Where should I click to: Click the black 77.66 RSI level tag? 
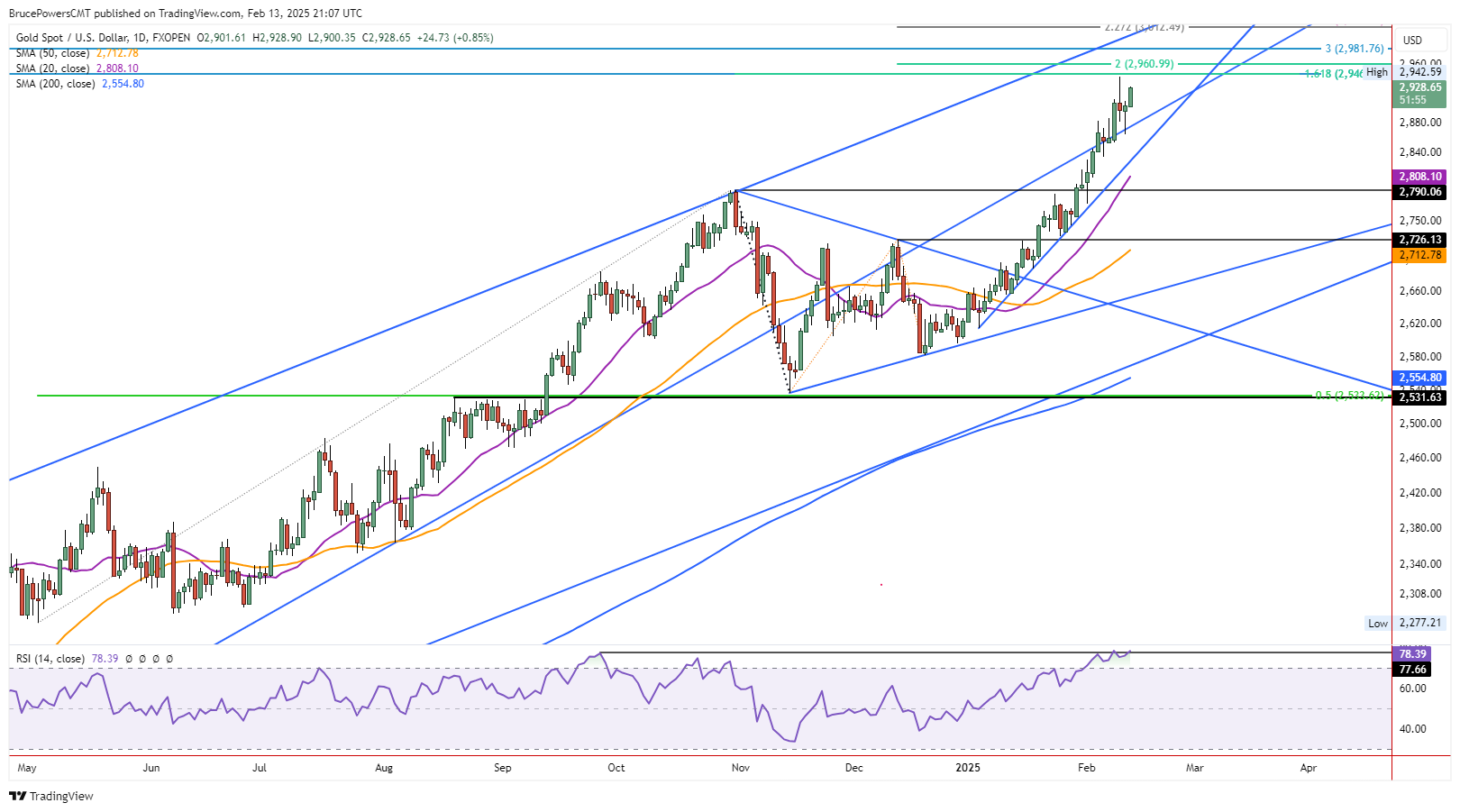[x=1412, y=669]
